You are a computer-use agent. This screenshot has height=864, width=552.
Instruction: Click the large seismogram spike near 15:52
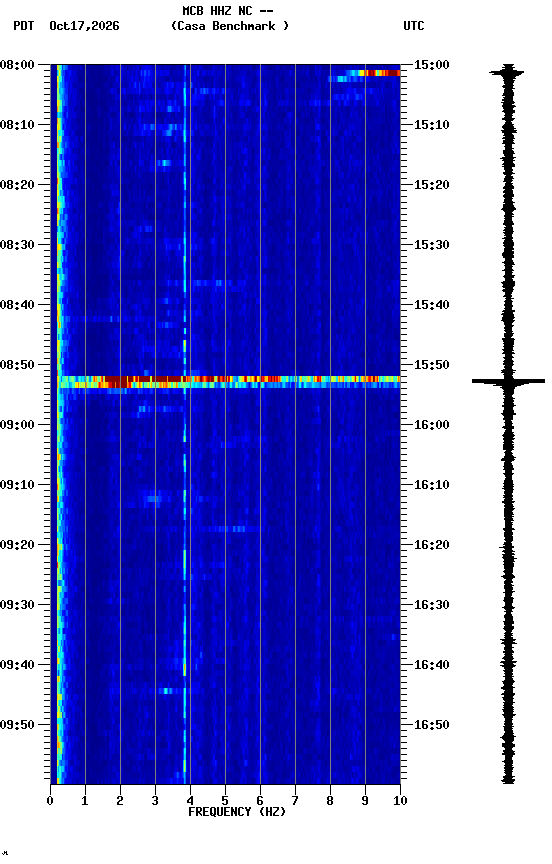click(508, 381)
